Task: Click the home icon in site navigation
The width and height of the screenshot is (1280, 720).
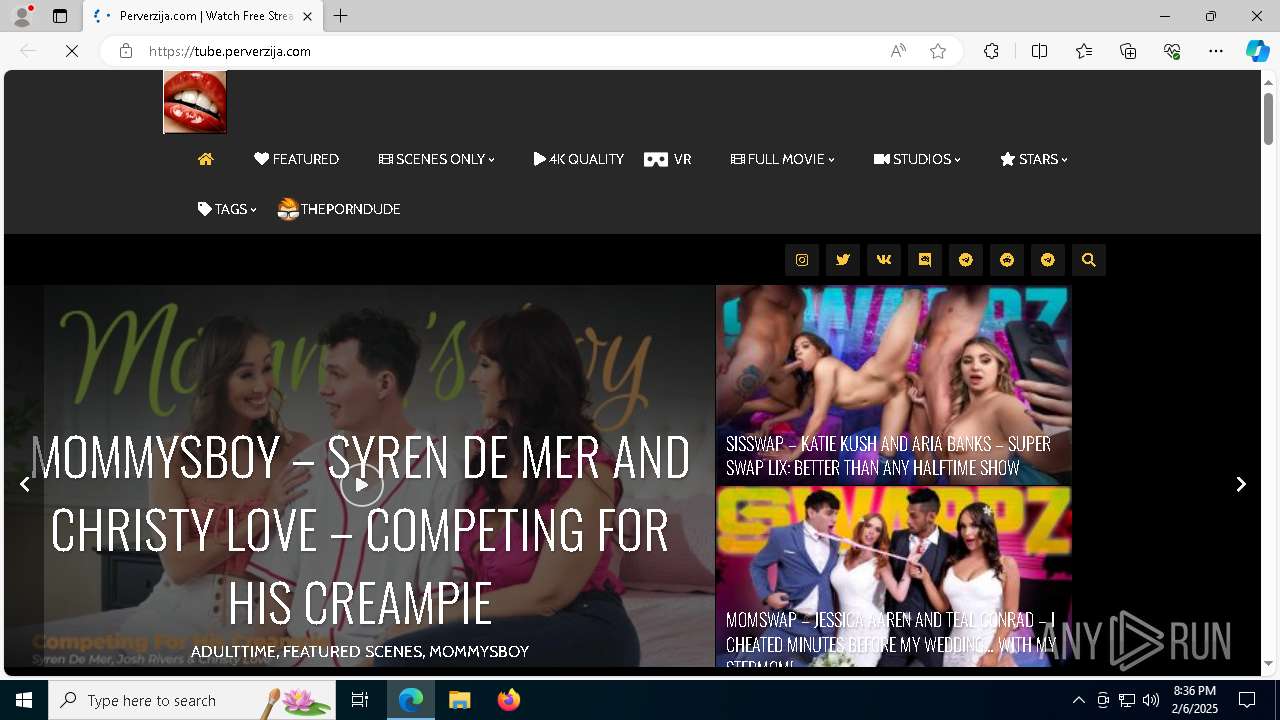Action: 206,159
